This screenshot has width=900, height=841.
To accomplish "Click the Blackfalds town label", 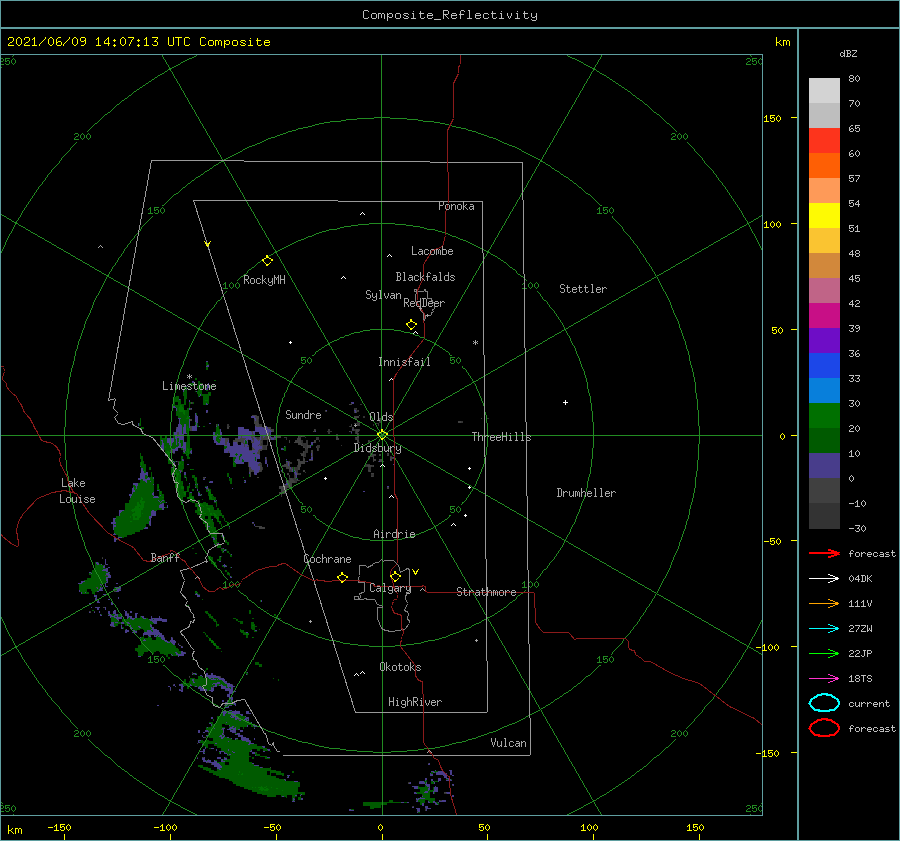I will [425, 277].
